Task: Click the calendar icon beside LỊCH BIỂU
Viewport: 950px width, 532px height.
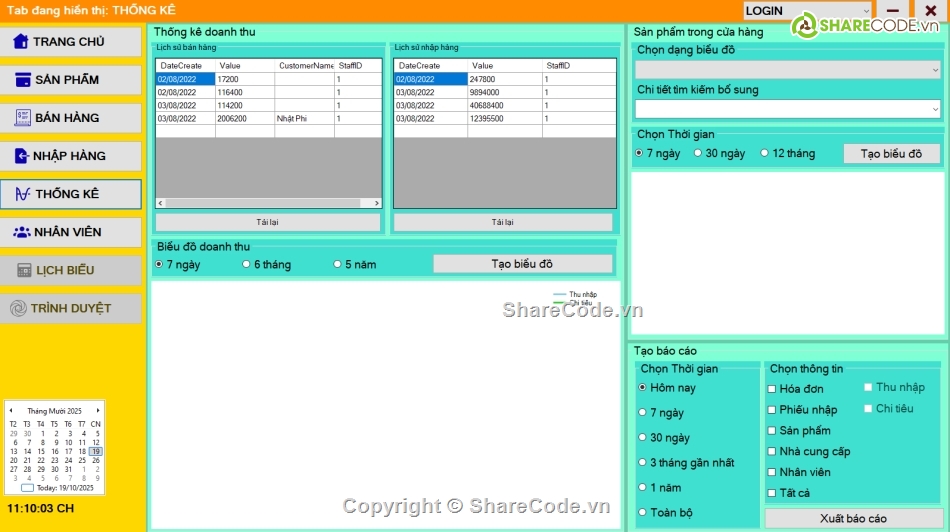Action: [x=24, y=270]
